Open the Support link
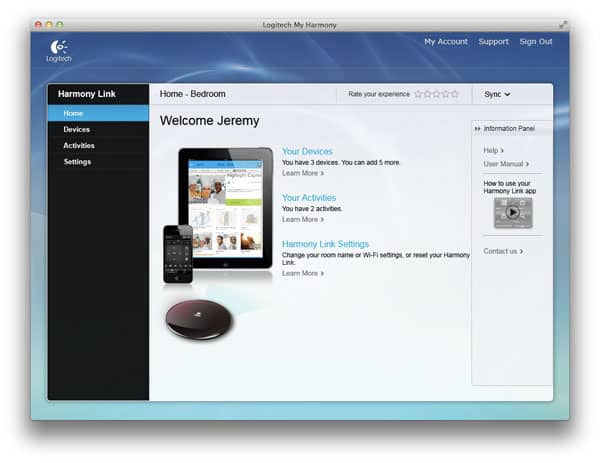 pos(493,42)
